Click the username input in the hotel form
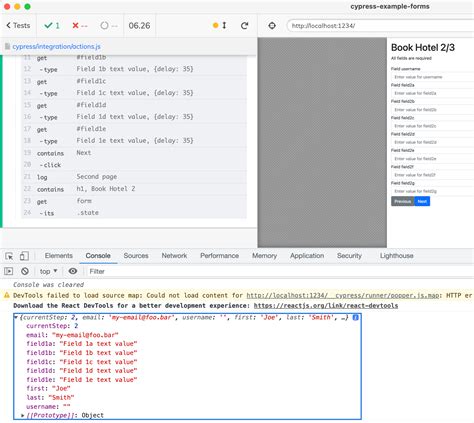This screenshot has width=474, height=423. coord(432,77)
